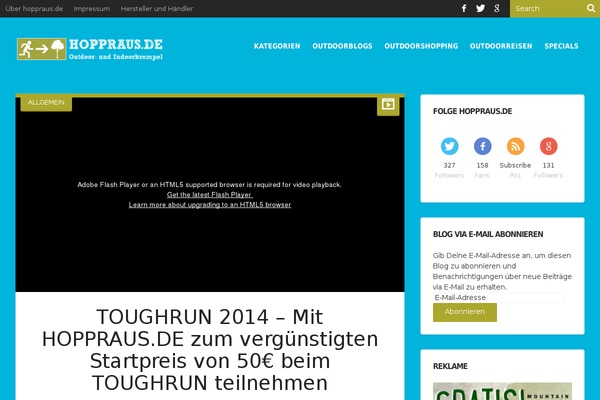This screenshot has width=600, height=400.
Task: Go to Über hoppraus.de page
Action: [x=34, y=8]
